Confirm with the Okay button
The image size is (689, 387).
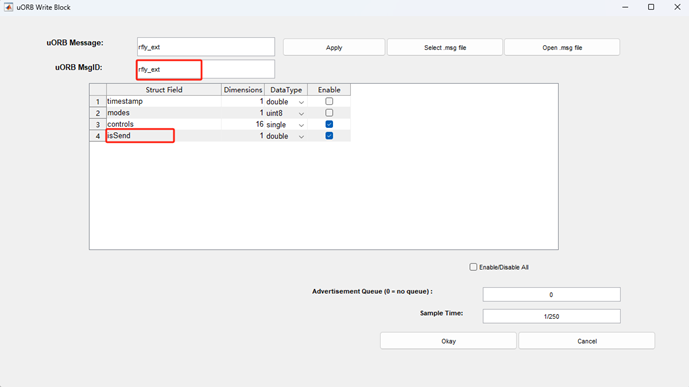(448, 341)
